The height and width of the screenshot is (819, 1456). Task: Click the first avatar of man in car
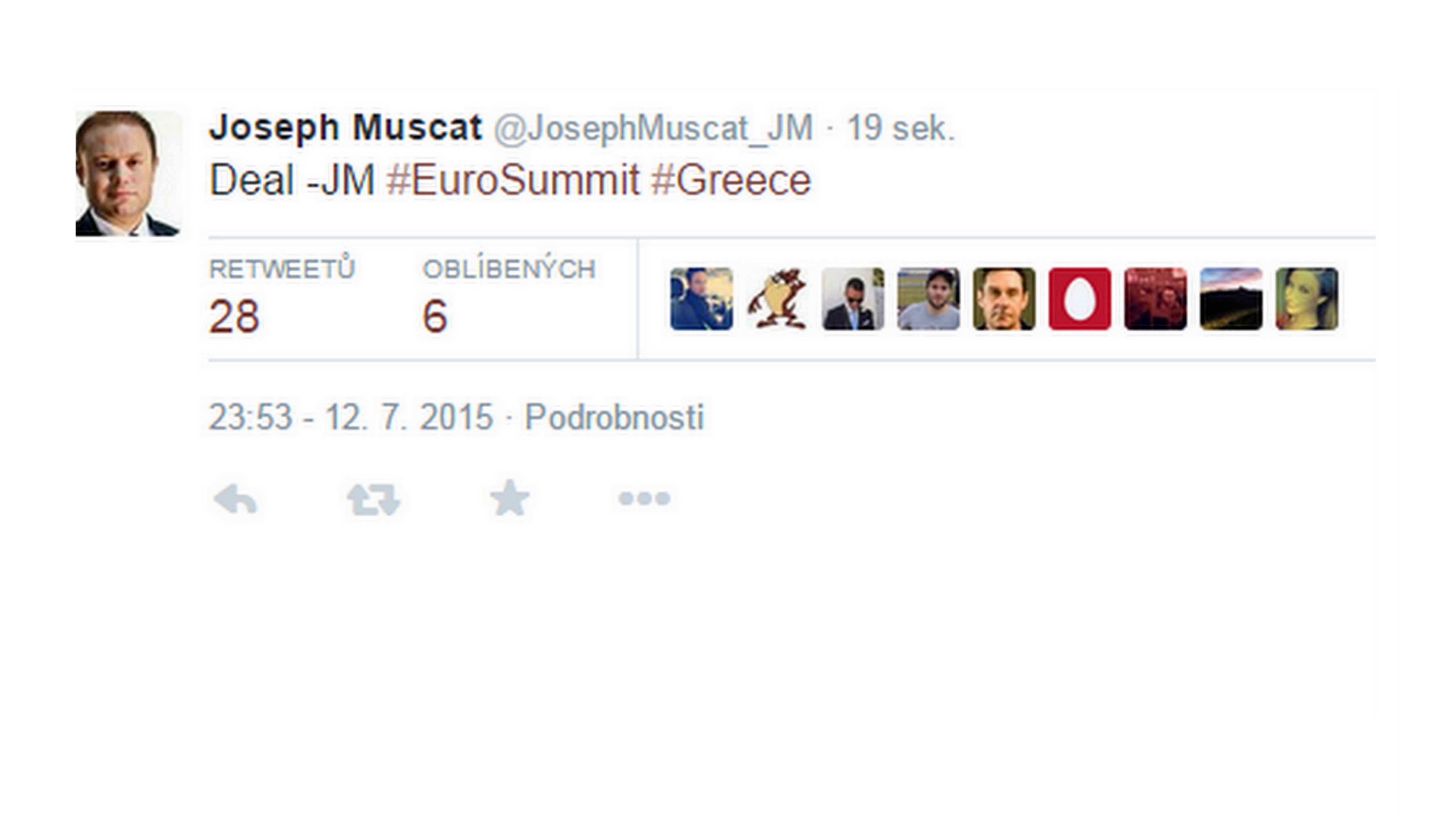point(702,298)
